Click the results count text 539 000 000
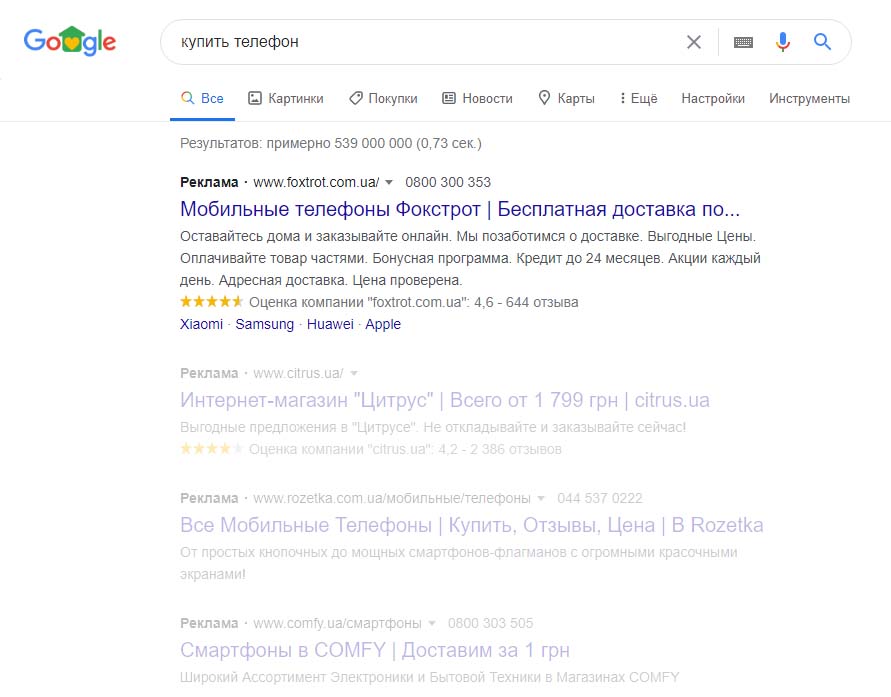891x697 pixels. [x=373, y=143]
